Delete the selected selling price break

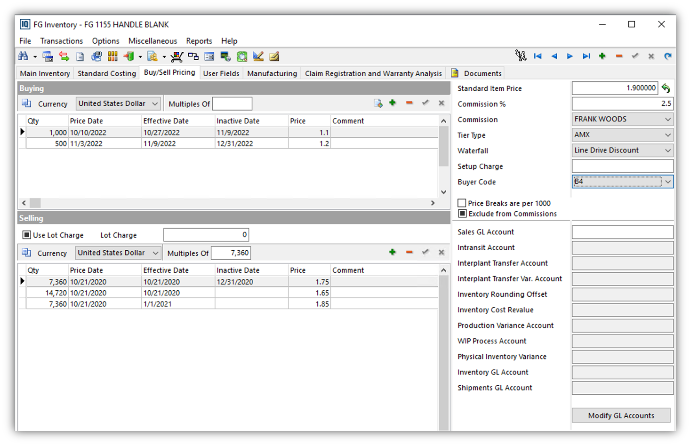409,253
